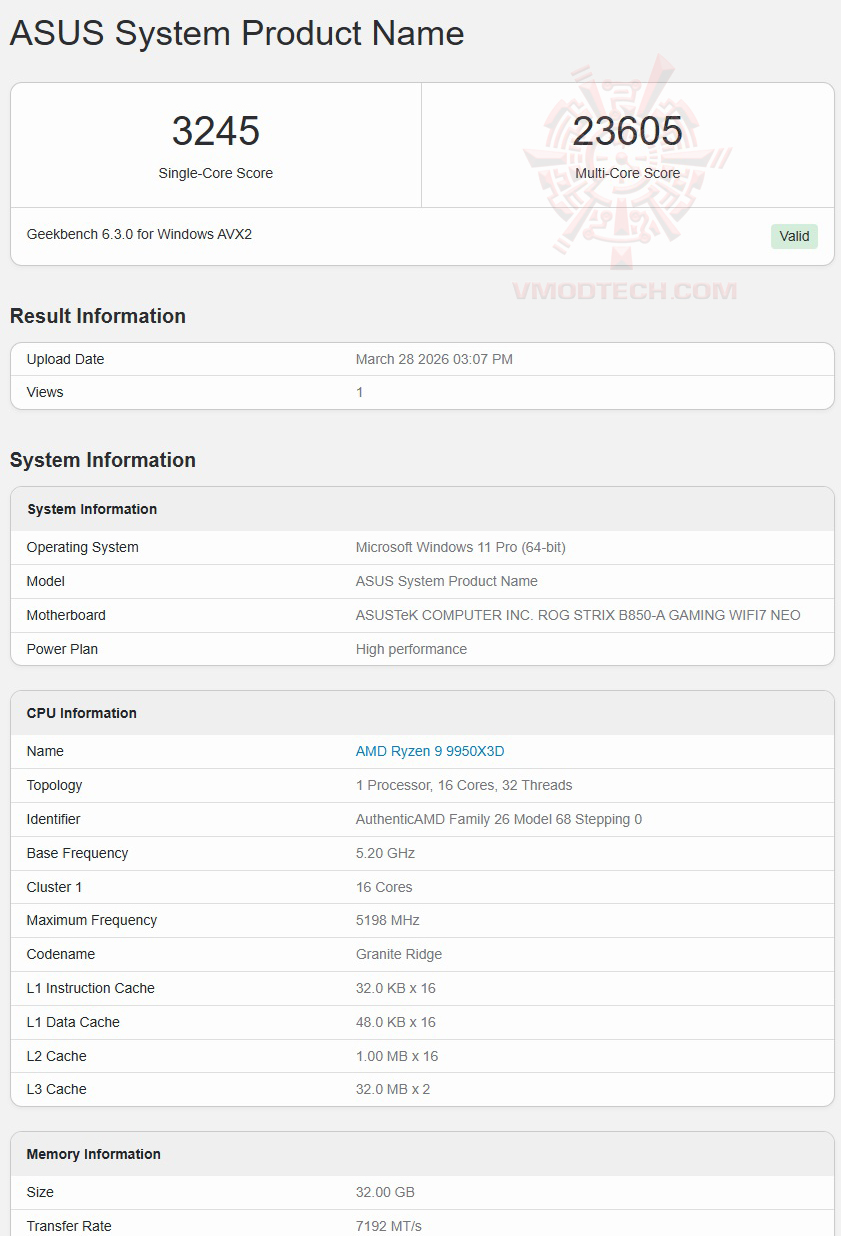Select Geekbench 6.3.0 for Windows AVX2 text
This screenshot has width=841, height=1236.
coord(139,234)
